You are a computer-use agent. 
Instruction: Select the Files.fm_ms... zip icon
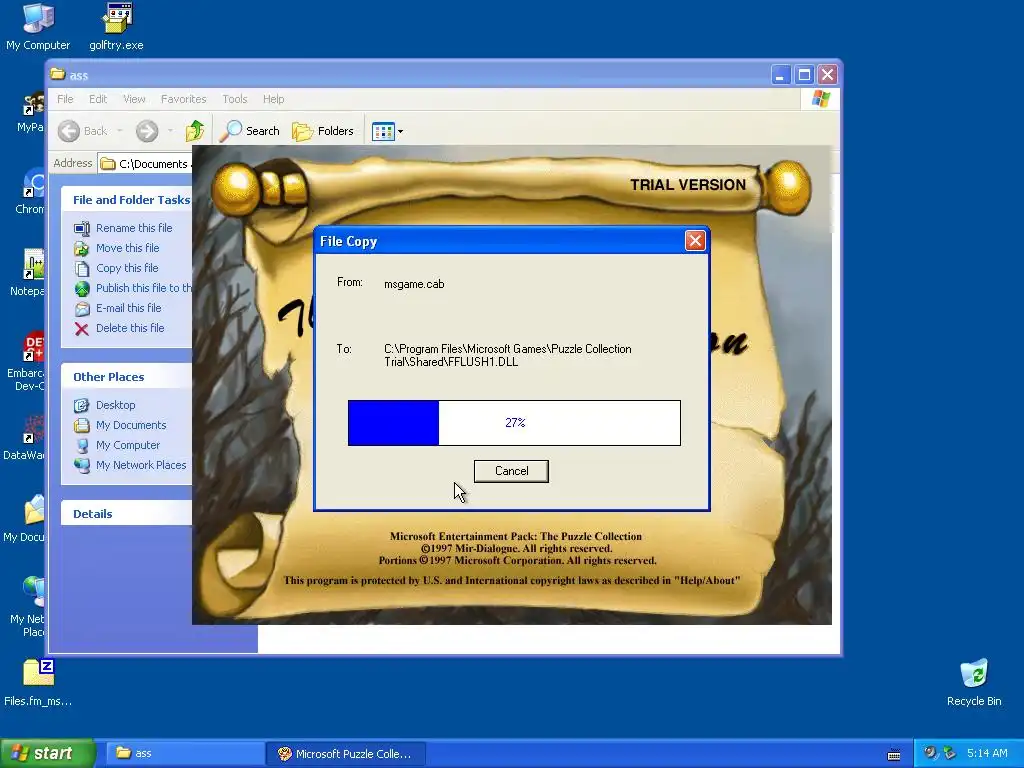point(38,682)
